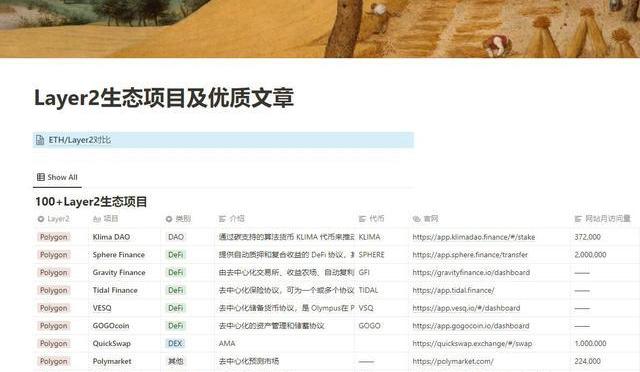The image size is (640, 372).
Task: Click the 代币 column text icon
Action: [x=362, y=219]
